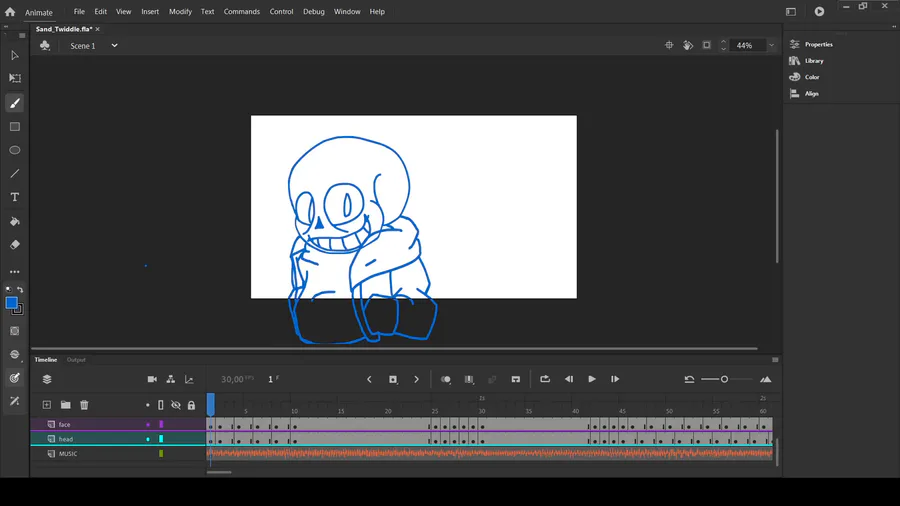Open the Scene 1 dropdown
The height and width of the screenshot is (506, 900).
pyautogui.click(x=114, y=45)
